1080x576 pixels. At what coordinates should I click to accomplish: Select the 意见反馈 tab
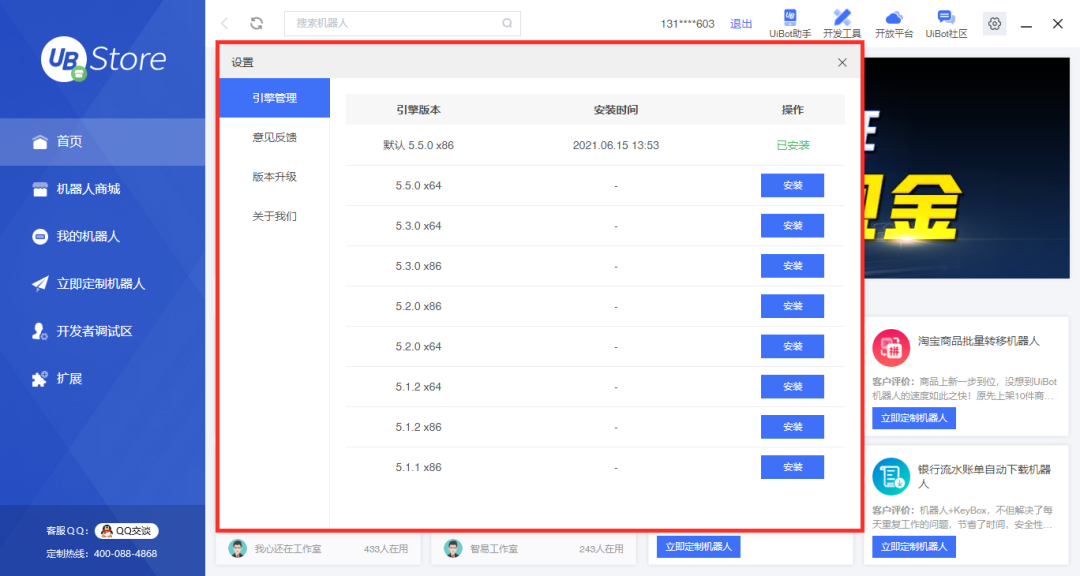[x=274, y=137]
